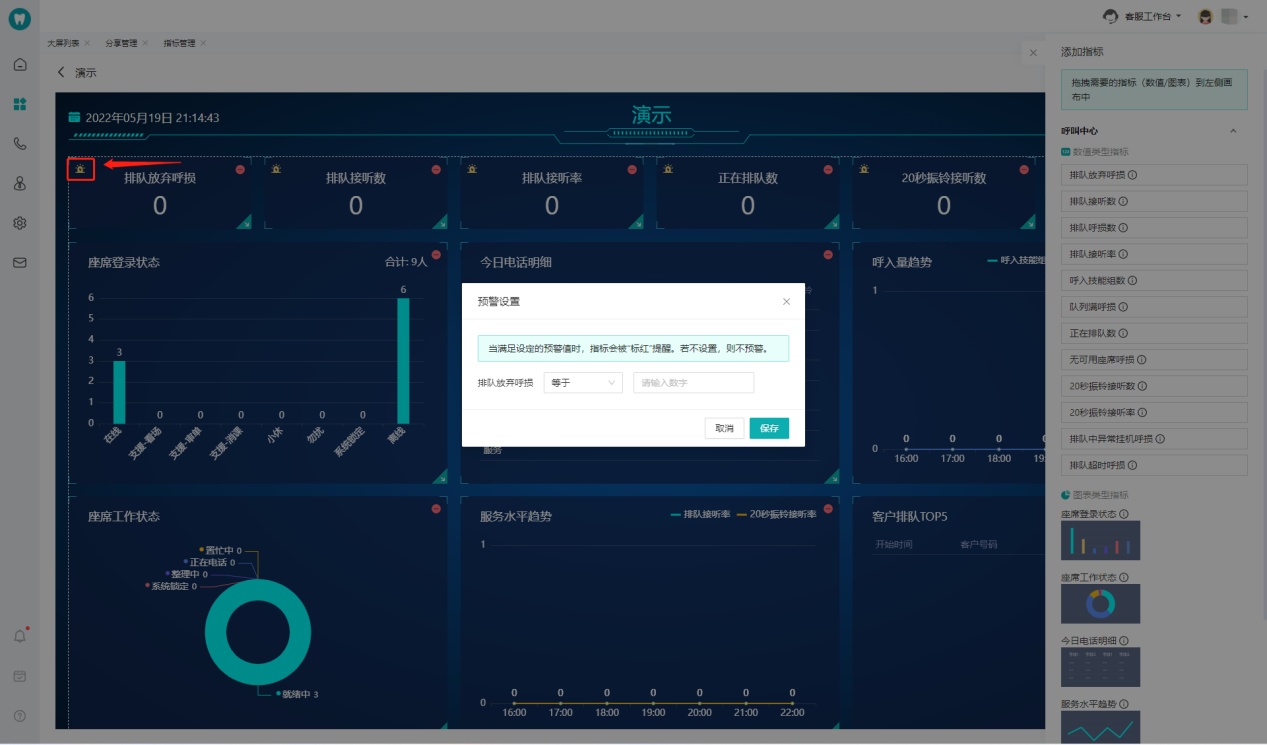The width and height of the screenshot is (1267, 745).
Task: Click the info icon next to 呼入技能组数
Action: [1133, 281]
